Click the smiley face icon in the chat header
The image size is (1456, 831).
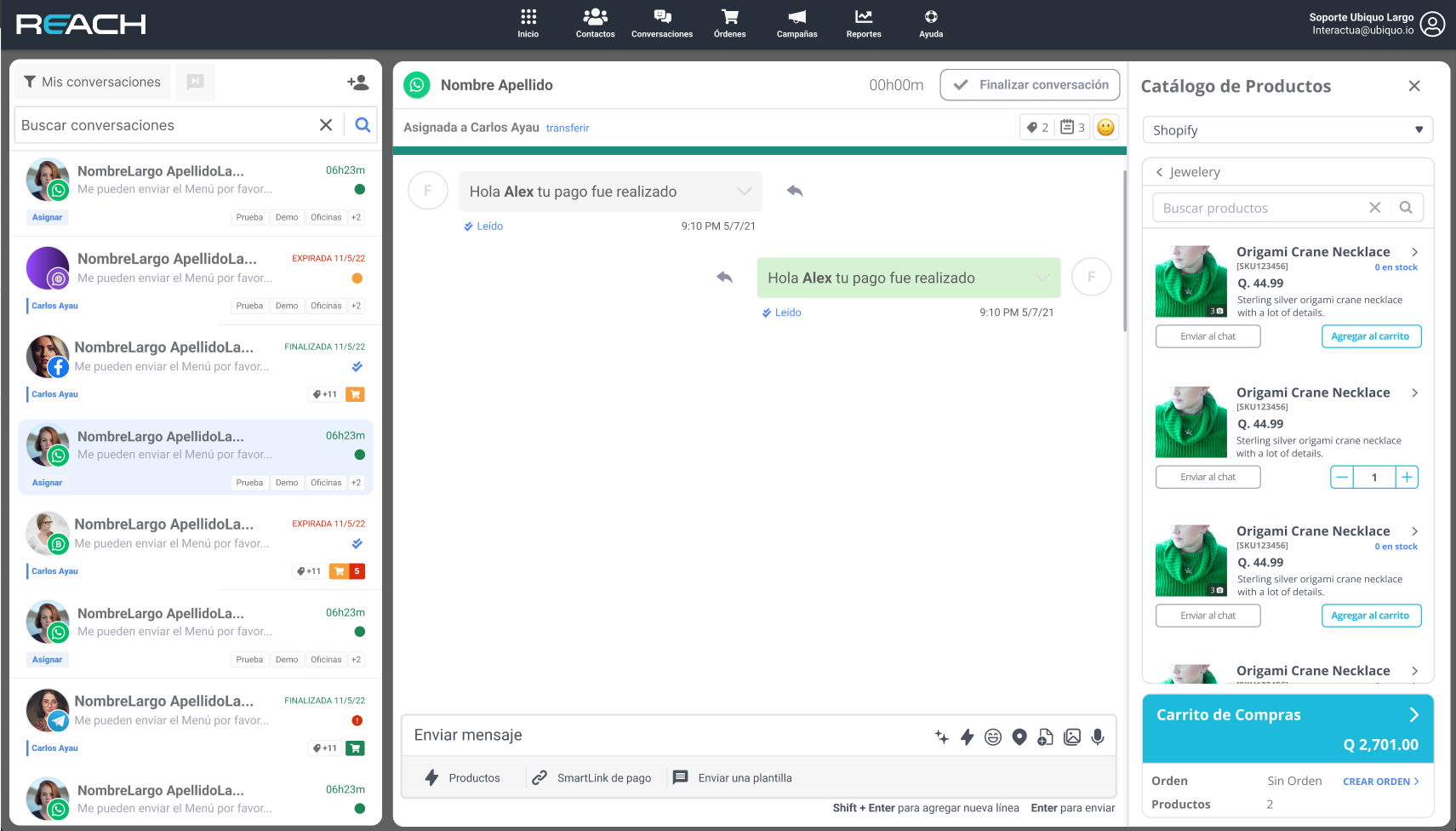coord(1105,128)
